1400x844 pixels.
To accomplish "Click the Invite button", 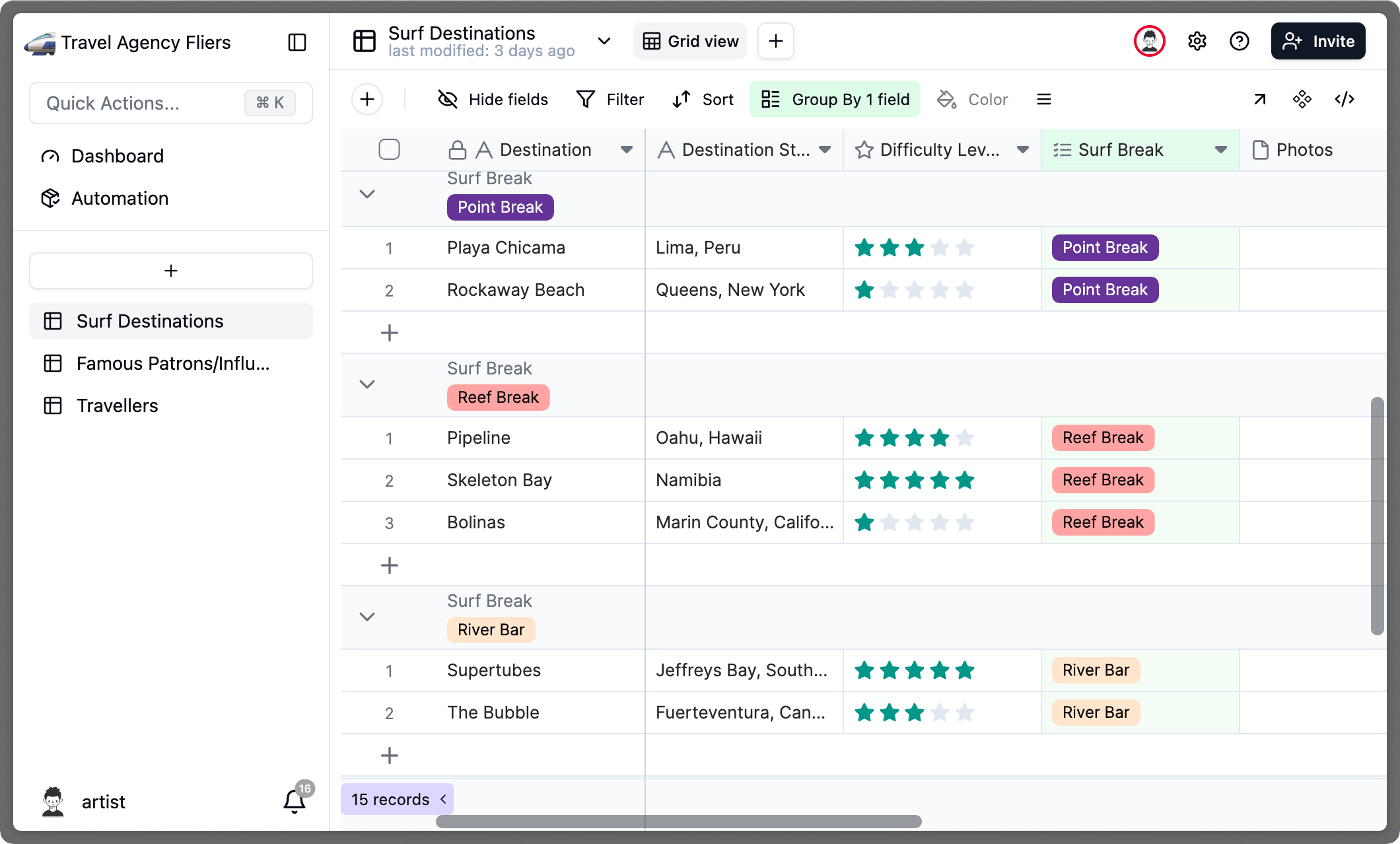I will (1318, 41).
